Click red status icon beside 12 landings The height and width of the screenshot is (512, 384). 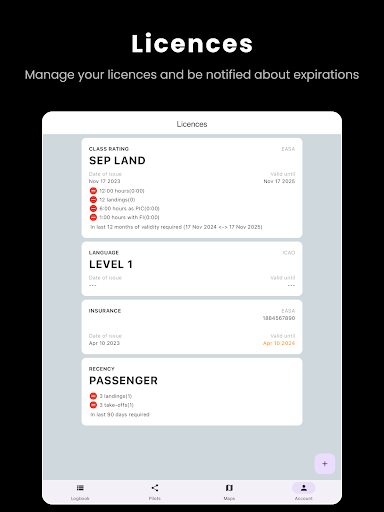(x=93, y=199)
